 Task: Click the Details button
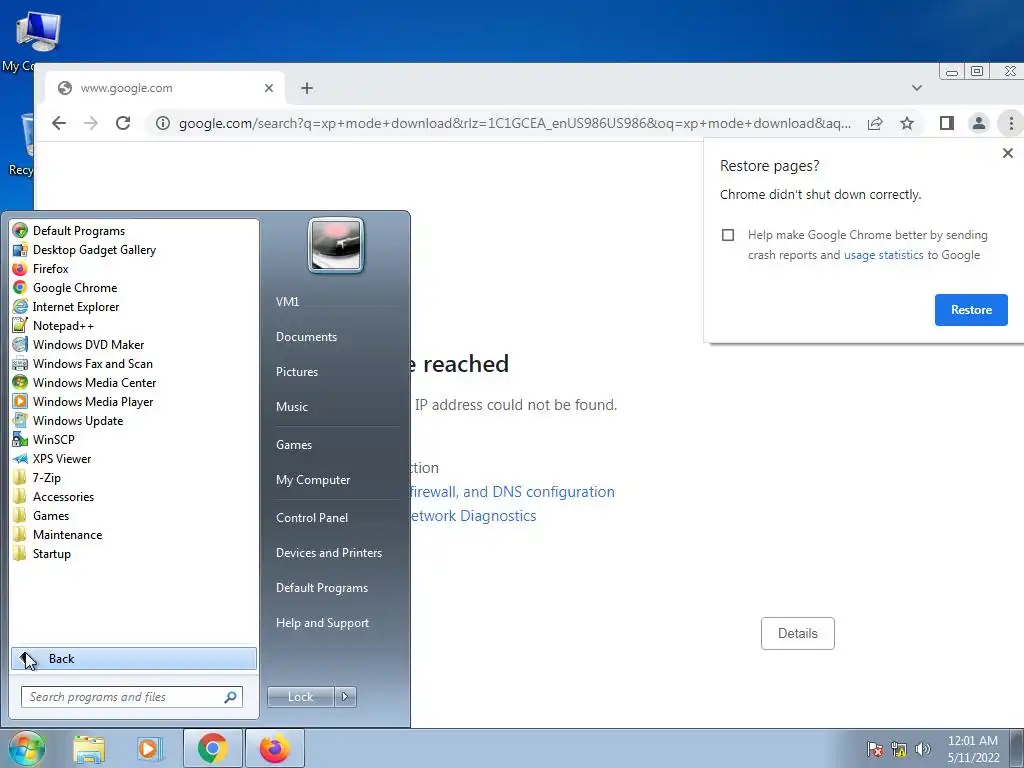797,633
